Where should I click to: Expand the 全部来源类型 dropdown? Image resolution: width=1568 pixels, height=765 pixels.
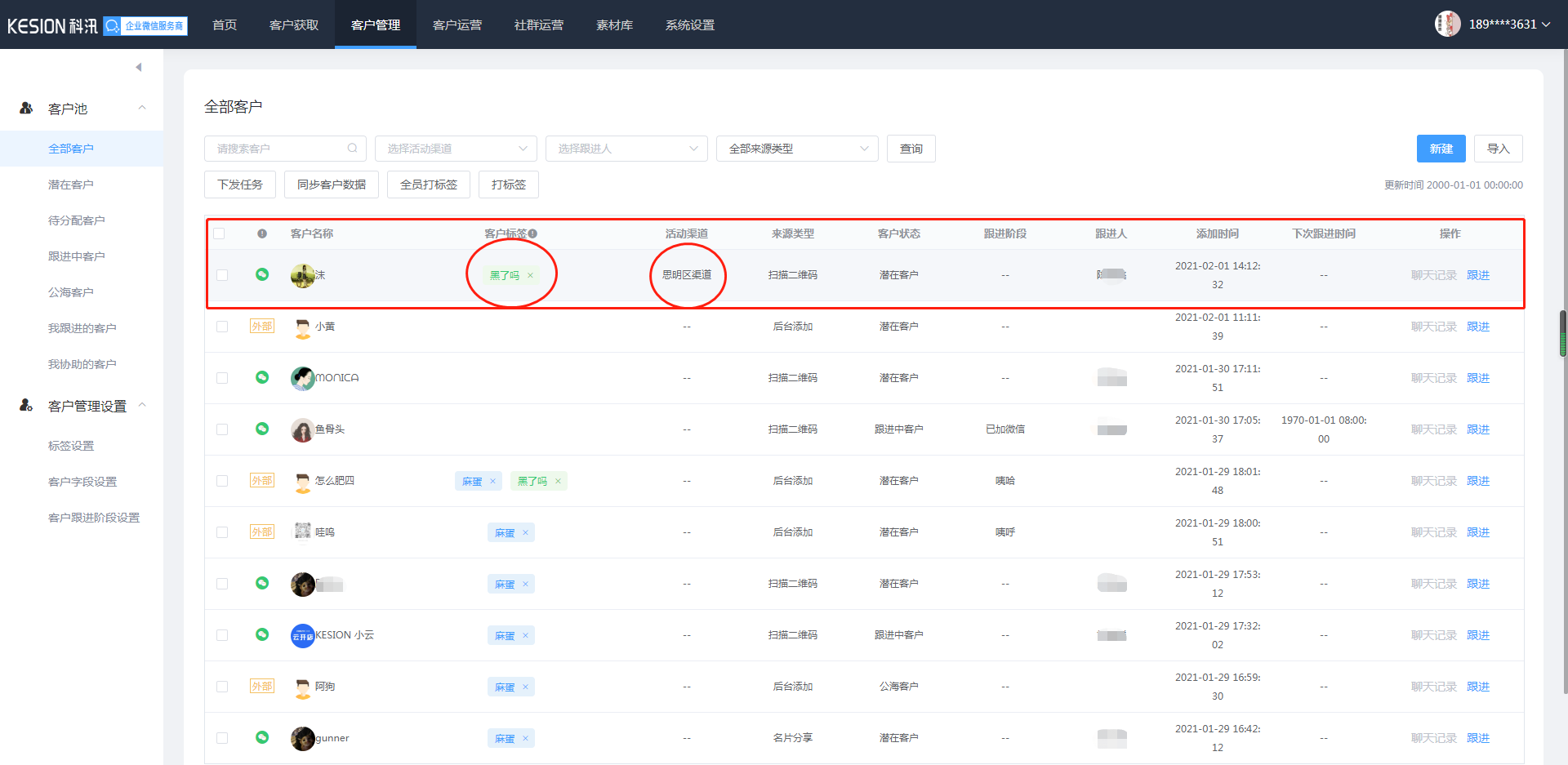[797, 149]
